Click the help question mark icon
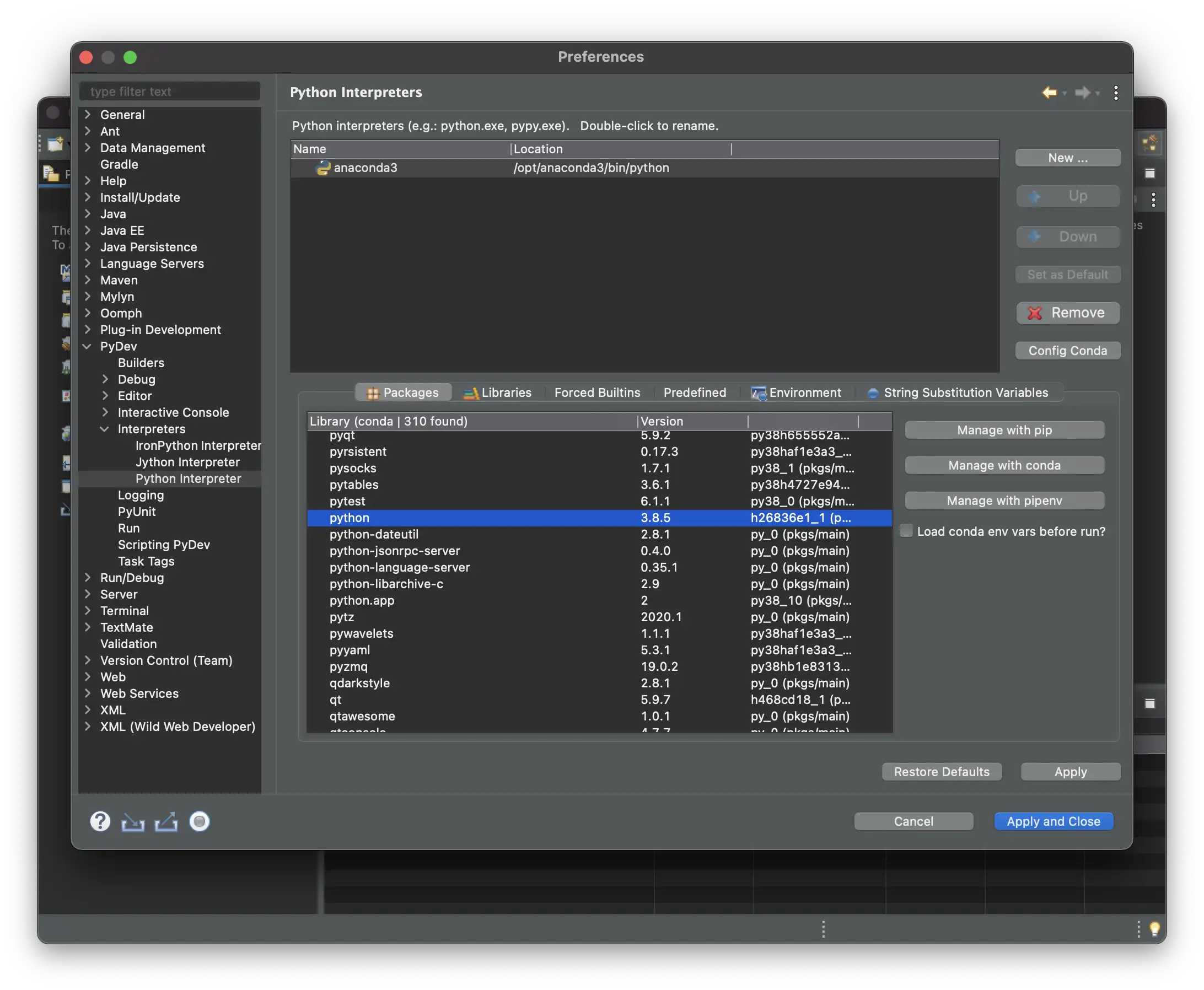Screen dimensions: 1204x990 click(x=100, y=821)
